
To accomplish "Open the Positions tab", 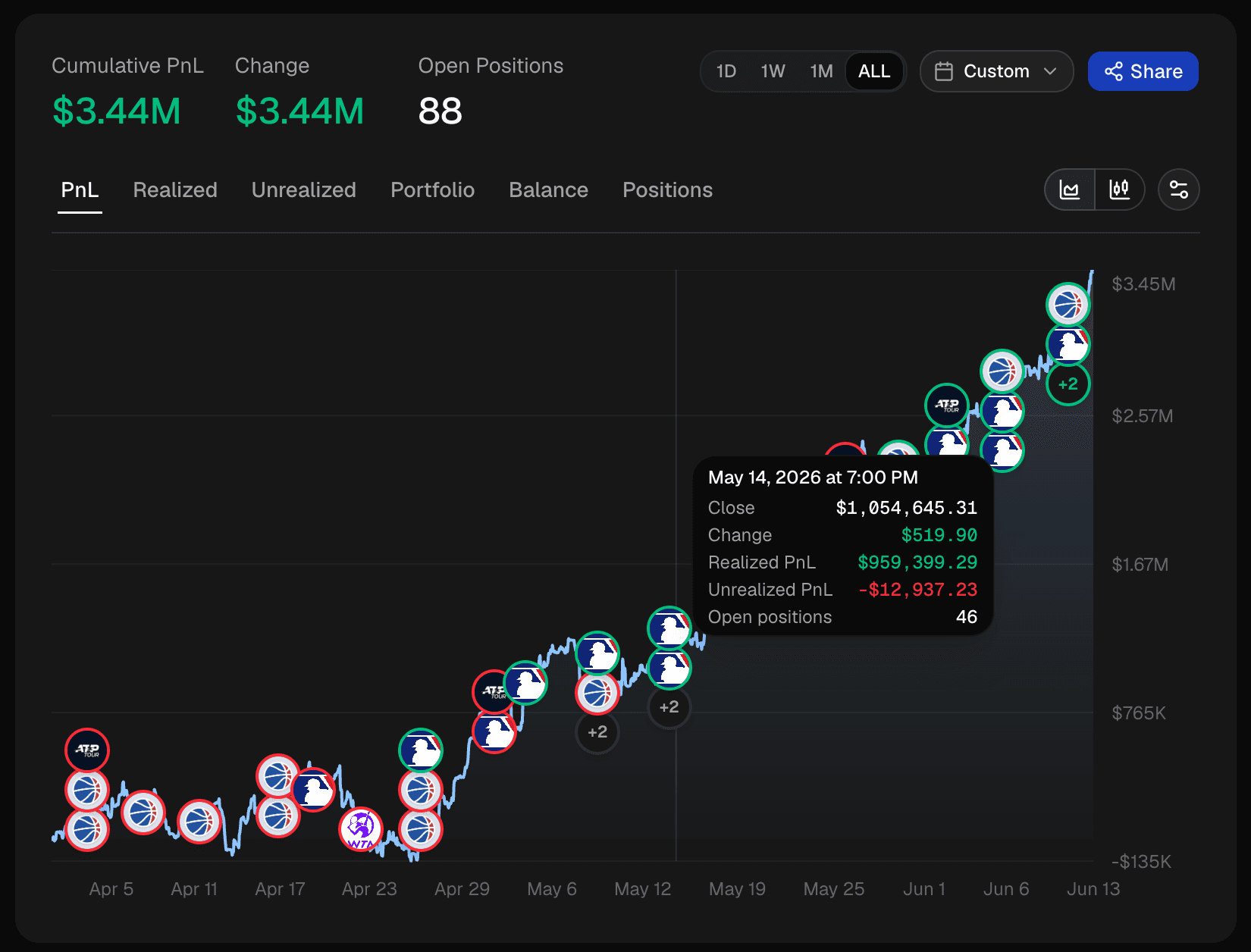I will [667, 190].
